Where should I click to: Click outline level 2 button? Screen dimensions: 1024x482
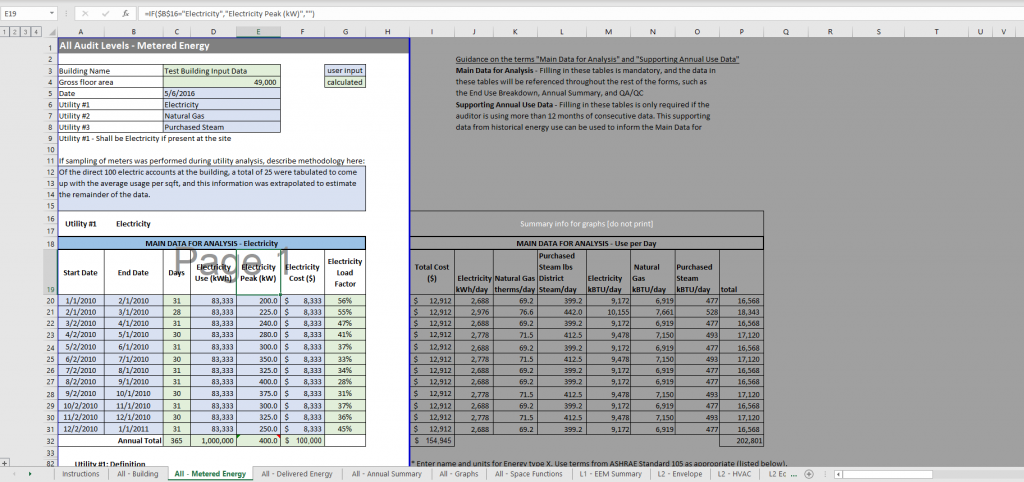pos(15,31)
